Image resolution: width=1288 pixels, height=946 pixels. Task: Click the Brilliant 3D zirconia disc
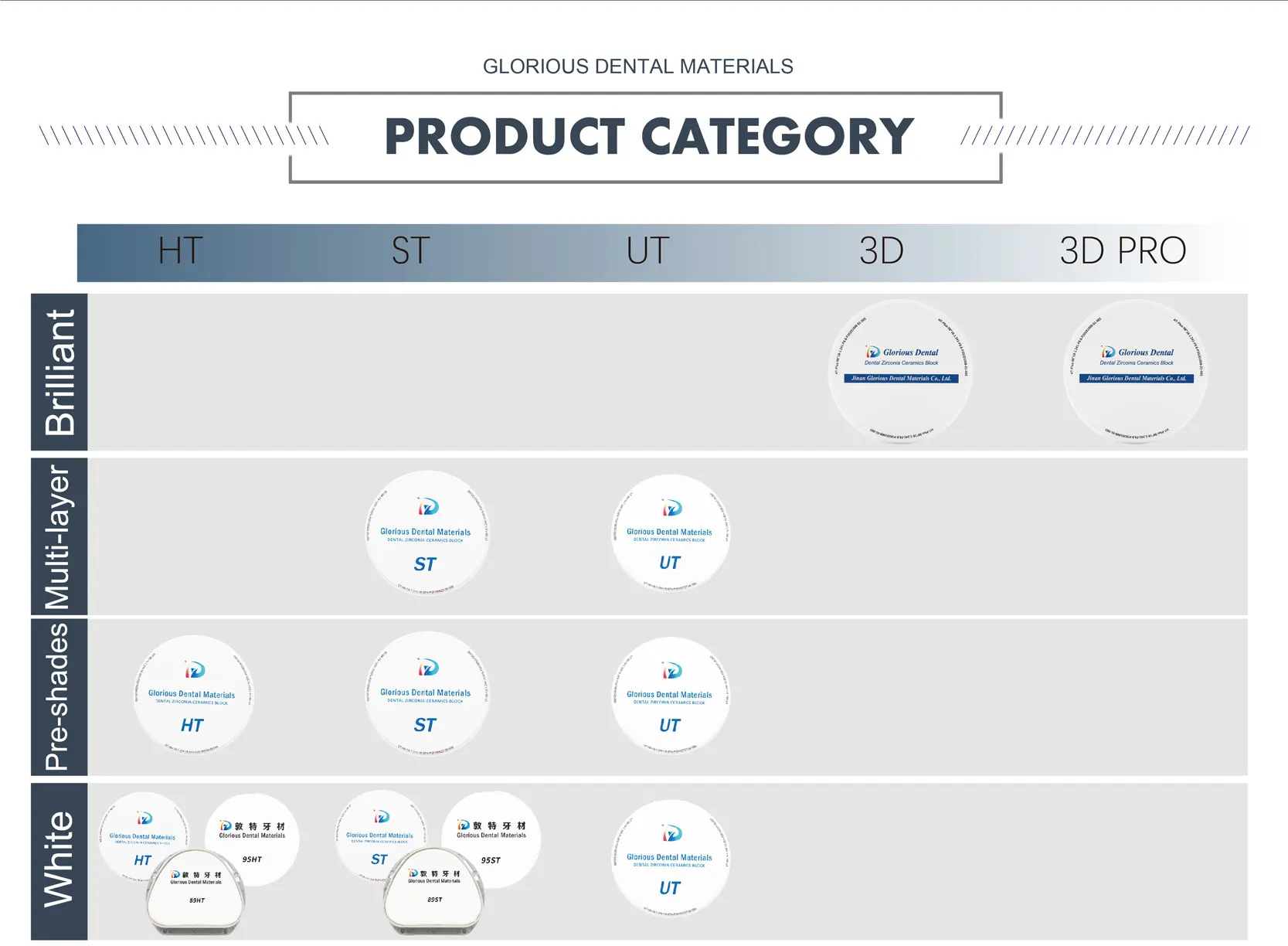point(900,371)
